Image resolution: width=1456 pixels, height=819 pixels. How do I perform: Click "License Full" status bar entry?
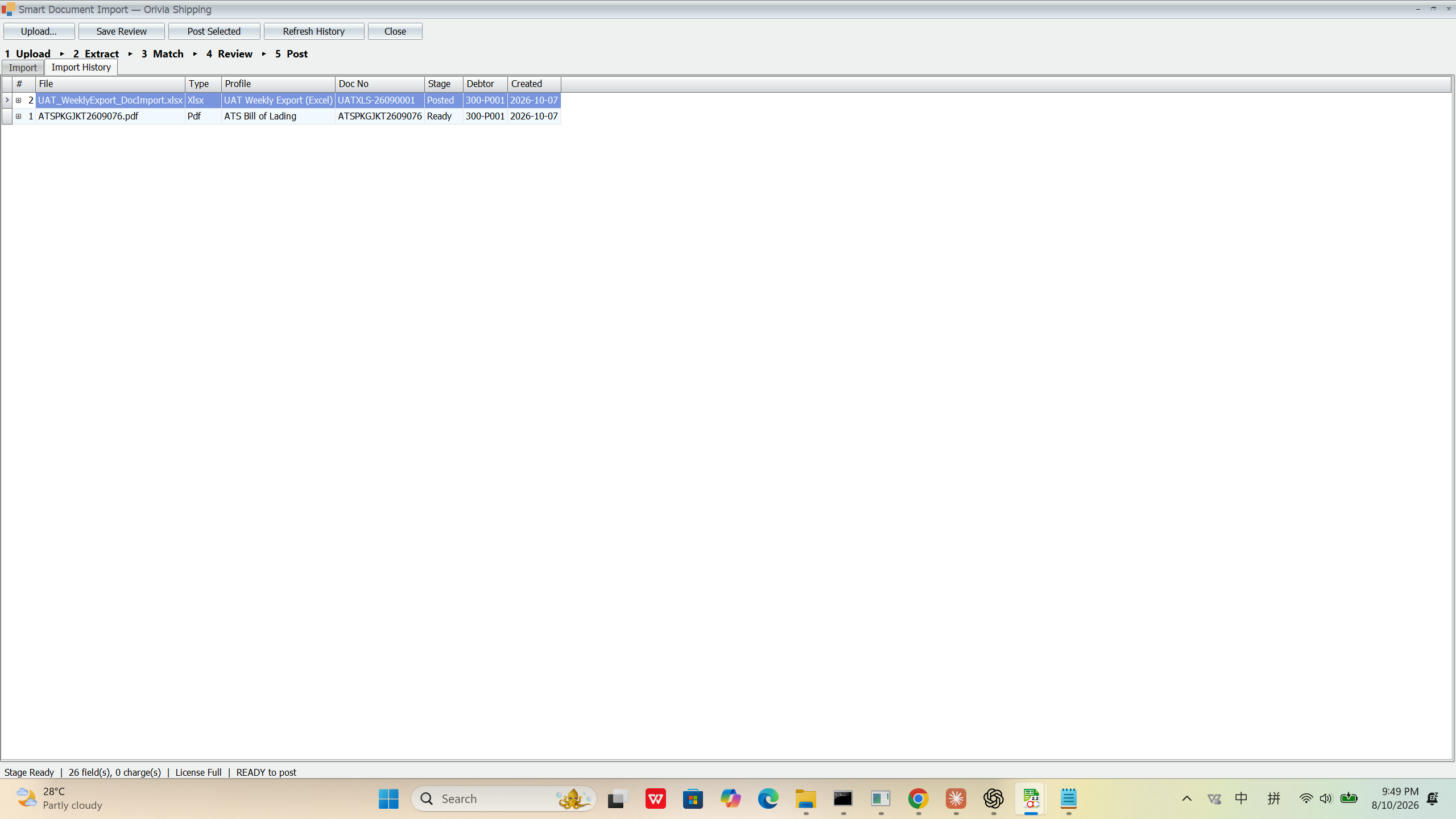(198, 773)
